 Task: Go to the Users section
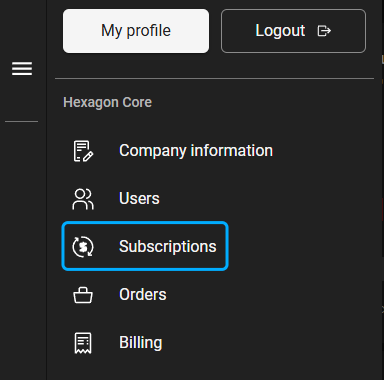coord(139,199)
